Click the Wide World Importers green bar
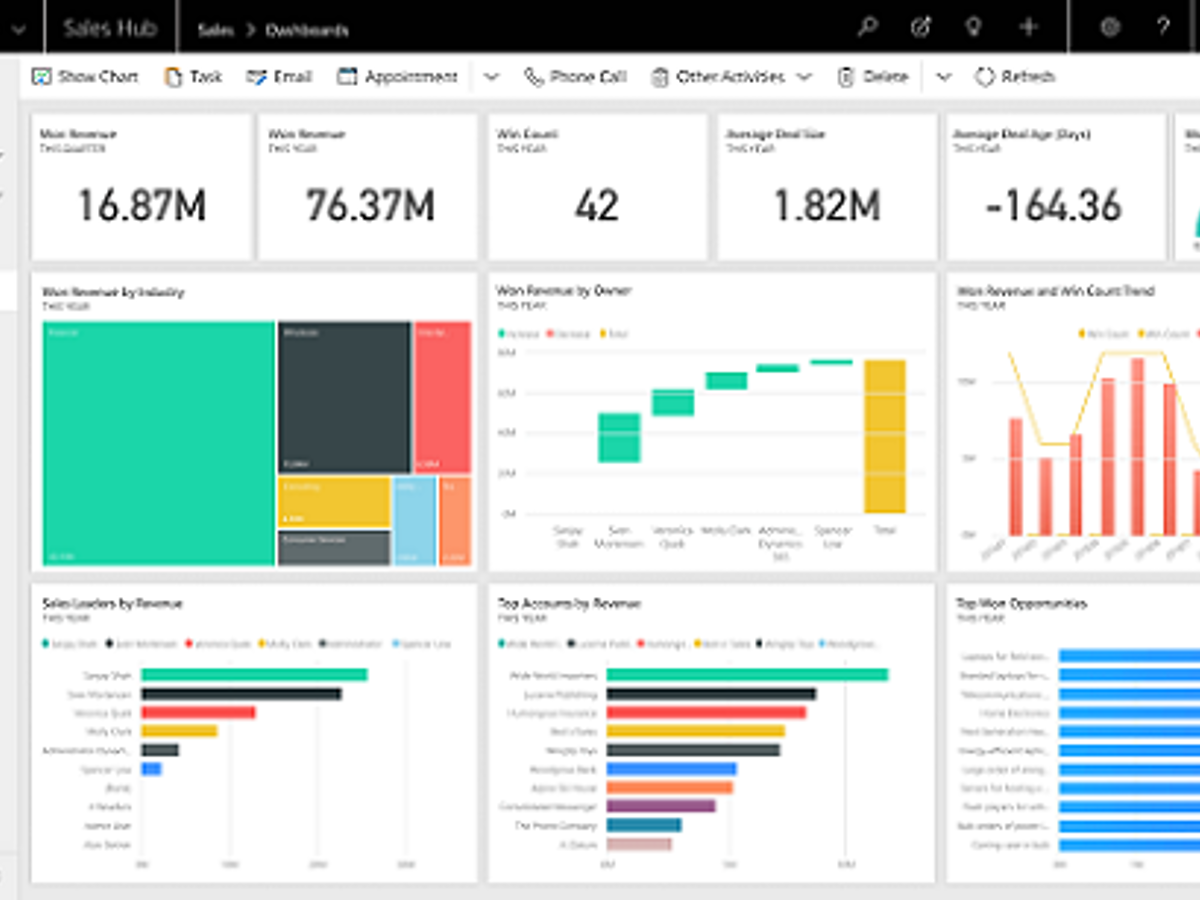The image size is (1200, 900). tap(747, 675)
